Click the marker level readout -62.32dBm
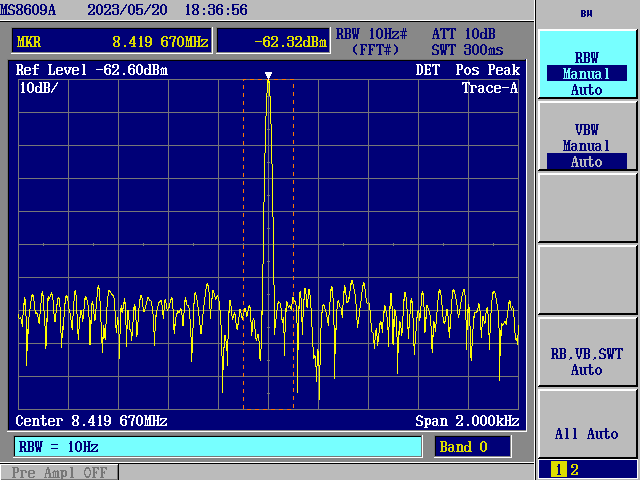The height and width of the screenshot is (480, 640). tap(273, 41)
